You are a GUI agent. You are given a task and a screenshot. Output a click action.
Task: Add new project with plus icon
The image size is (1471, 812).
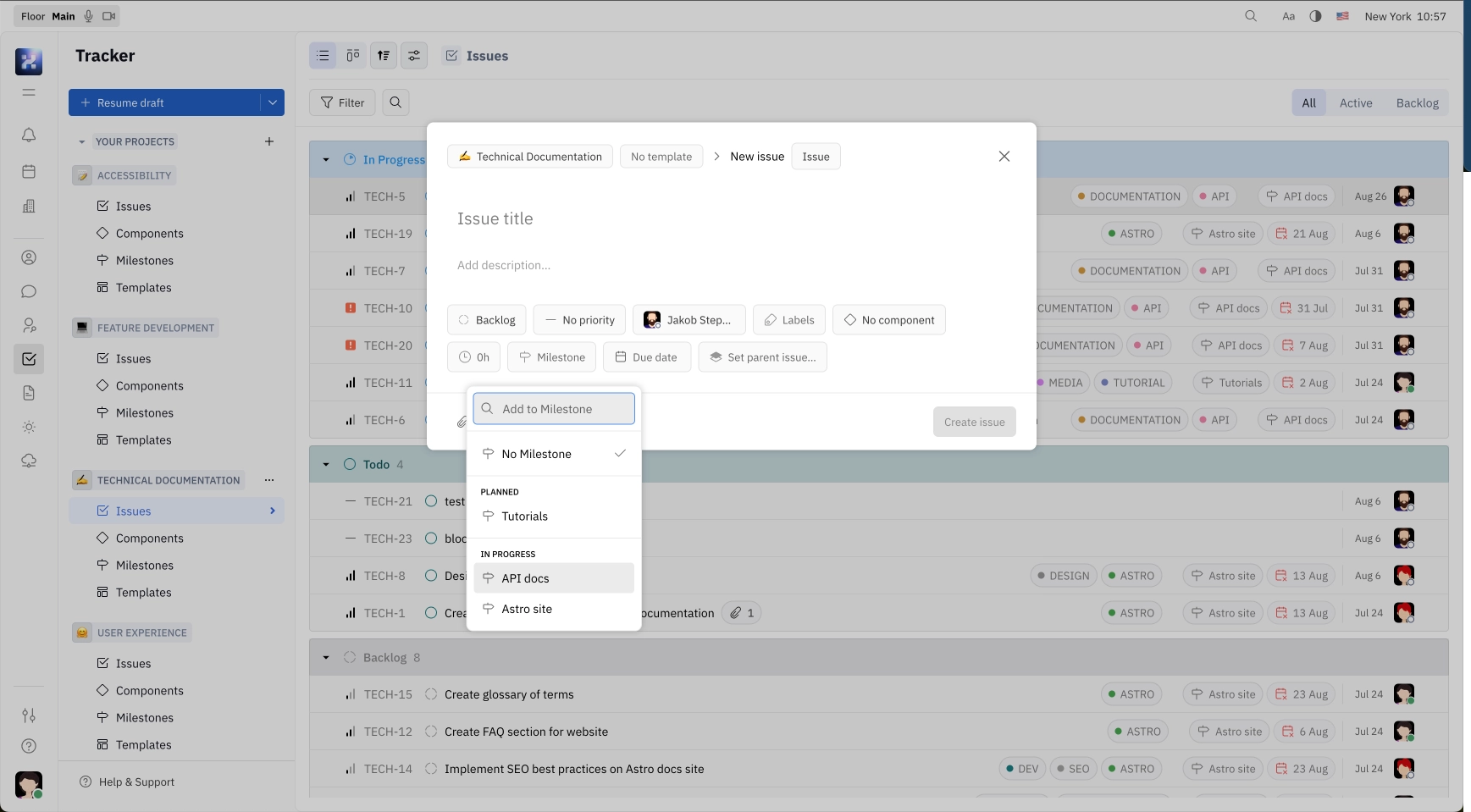click(269, 141)
